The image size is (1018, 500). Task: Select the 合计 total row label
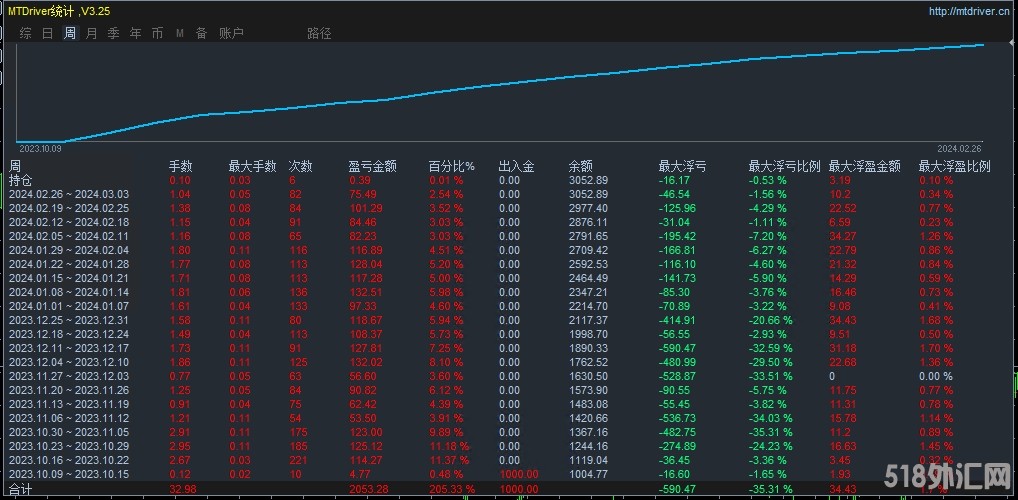[19, 489]
